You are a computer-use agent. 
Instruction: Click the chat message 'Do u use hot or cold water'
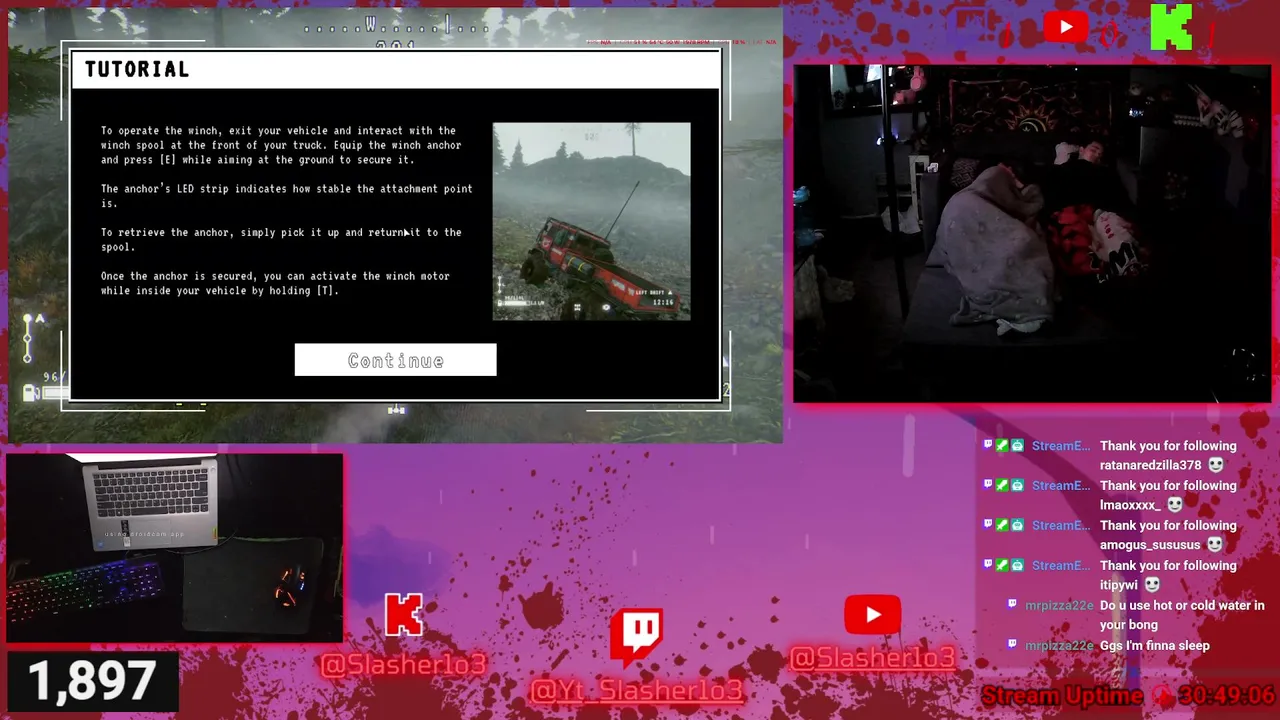[1182, 615]
